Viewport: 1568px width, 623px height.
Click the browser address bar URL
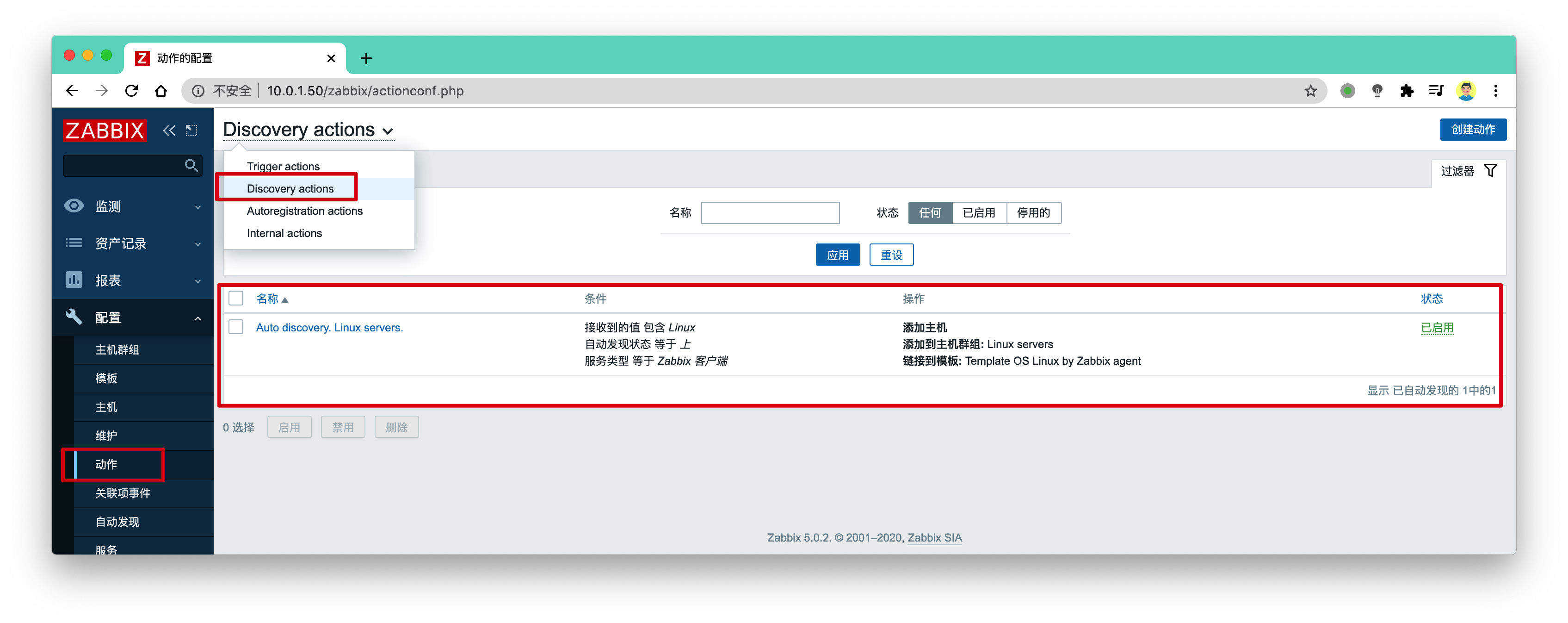[365, 91]
